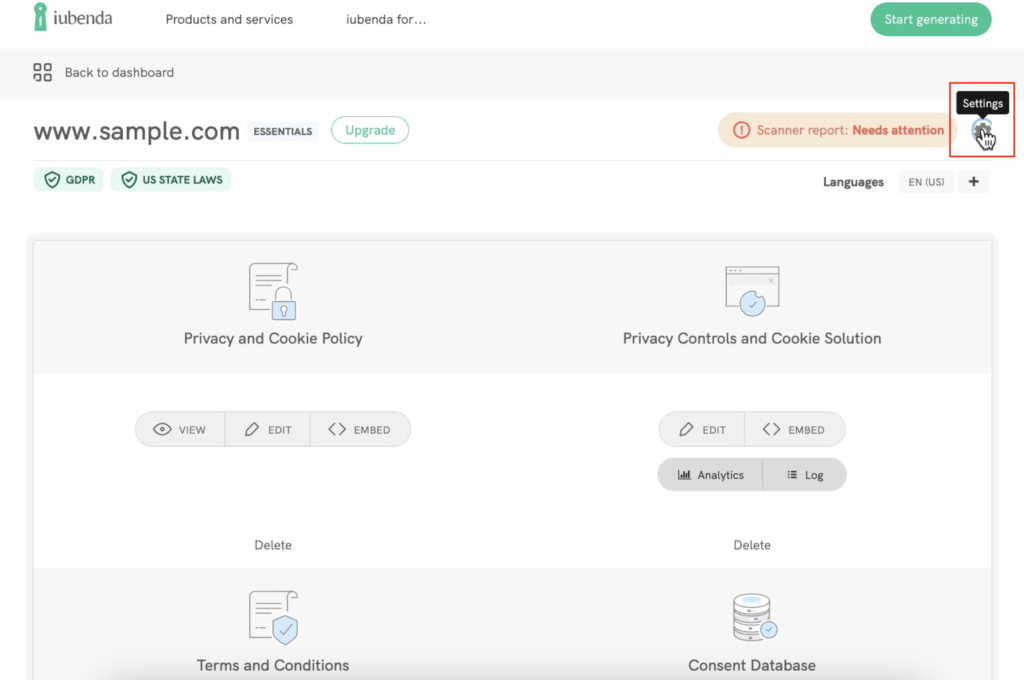The width and height of the screenshot is (1024, 680).
Task: Click the US STATE LAWS badge
Action: pos(171,180)
